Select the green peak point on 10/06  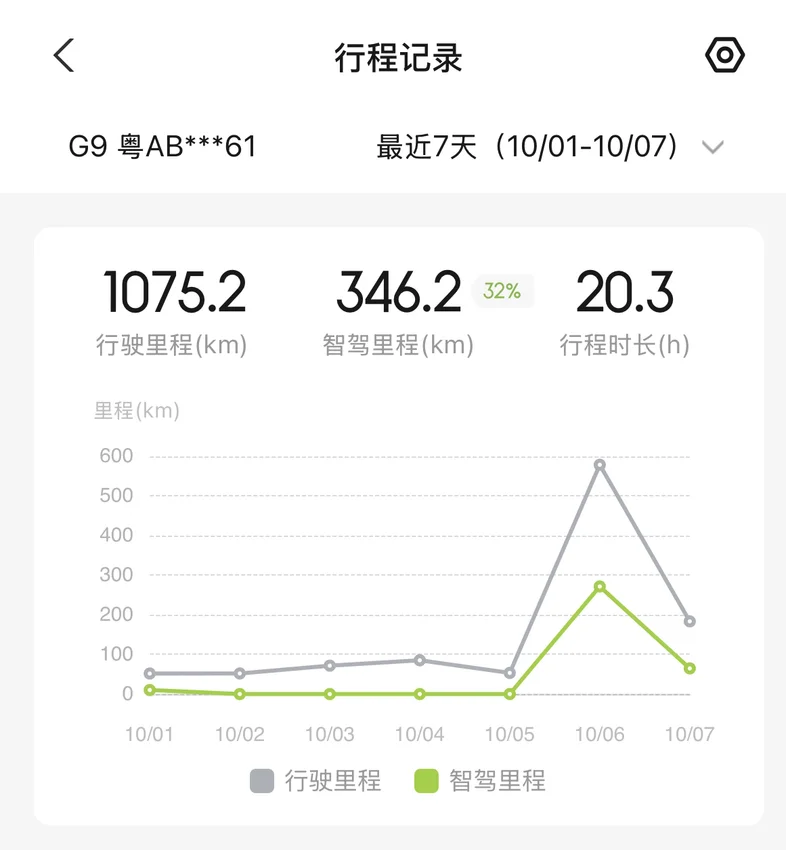click(600, 587)
